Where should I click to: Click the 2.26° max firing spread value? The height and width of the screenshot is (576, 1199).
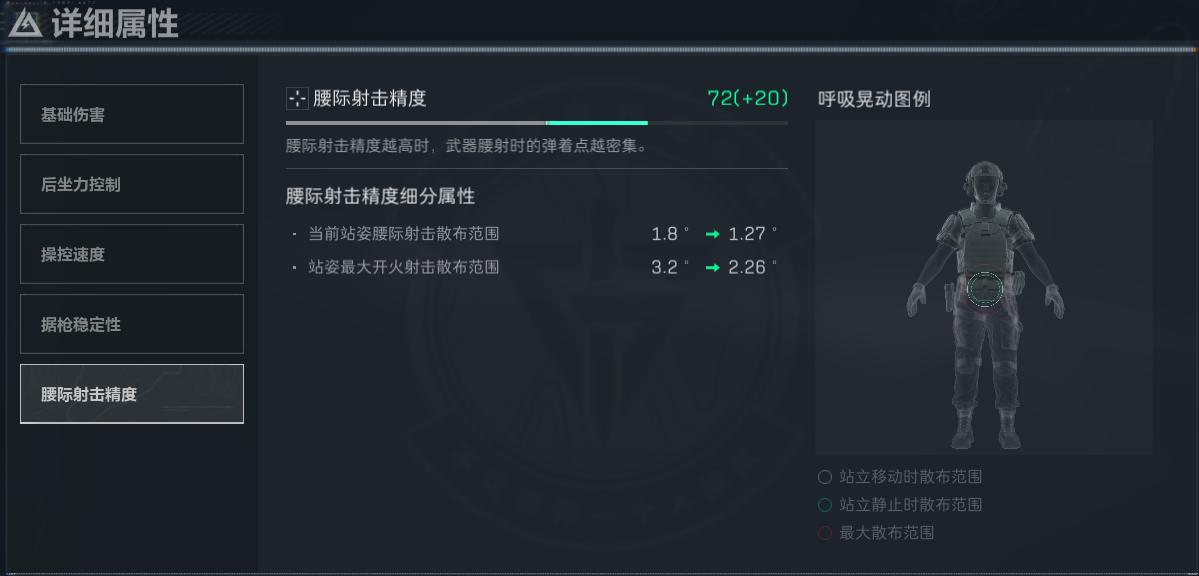tap(752, 268)
